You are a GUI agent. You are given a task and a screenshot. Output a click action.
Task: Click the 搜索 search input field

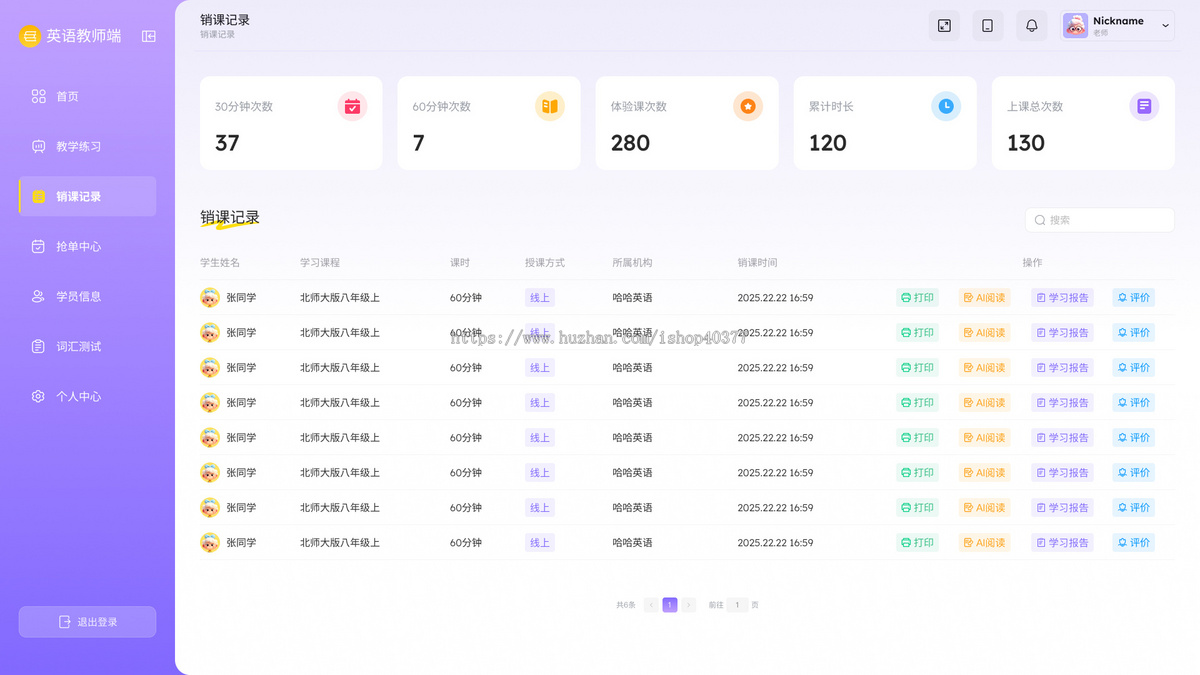1100,220
